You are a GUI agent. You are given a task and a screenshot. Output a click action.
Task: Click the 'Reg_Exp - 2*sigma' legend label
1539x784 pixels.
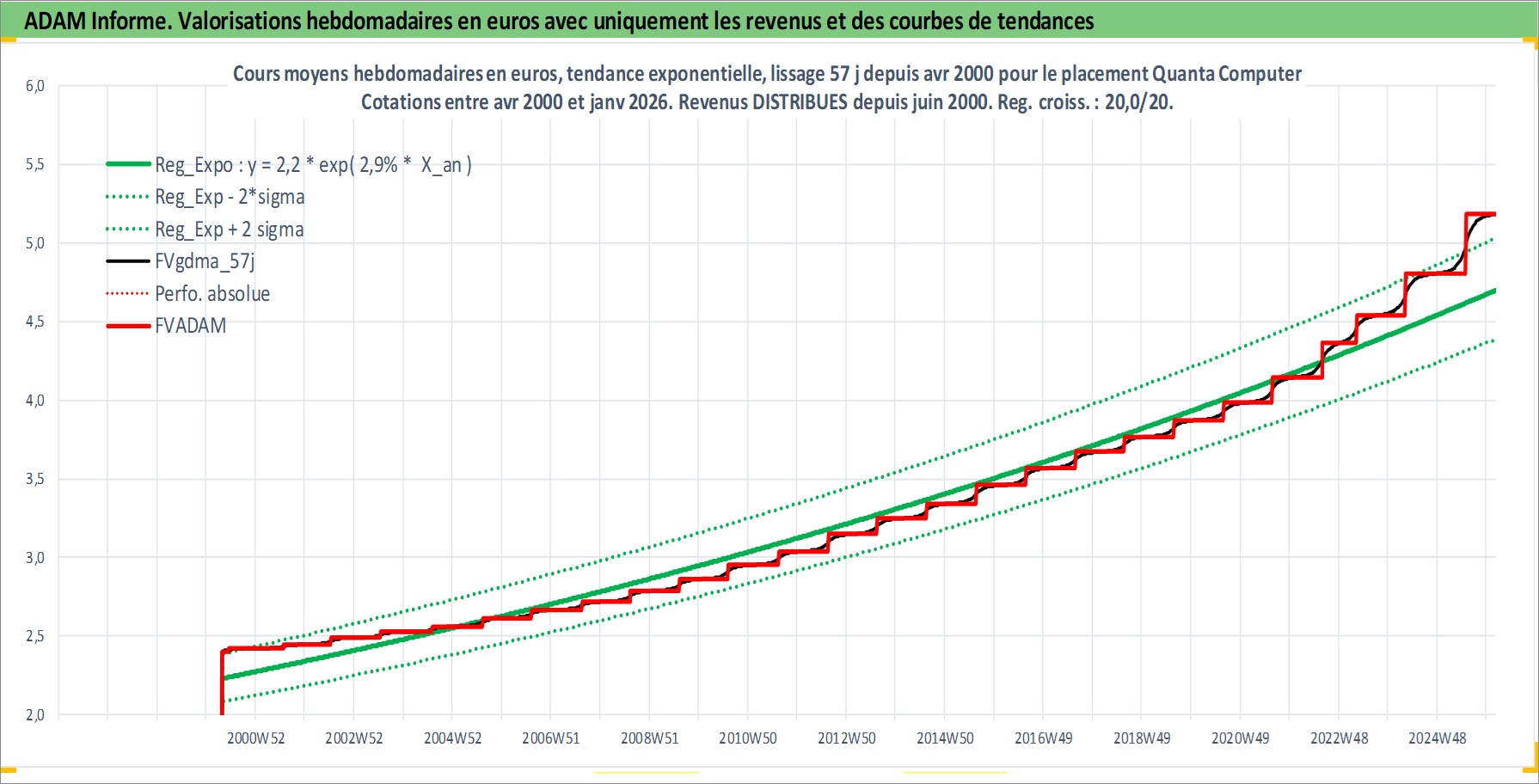tap(230, 197)
